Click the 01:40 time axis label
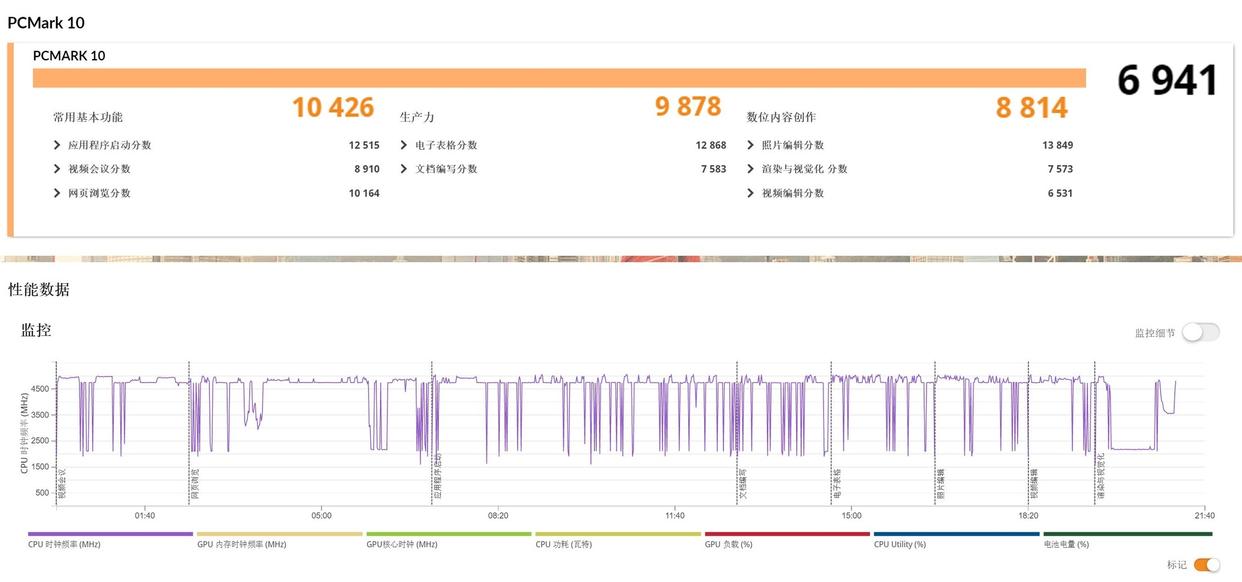The image size is (1242, 582). click(145, 516)
